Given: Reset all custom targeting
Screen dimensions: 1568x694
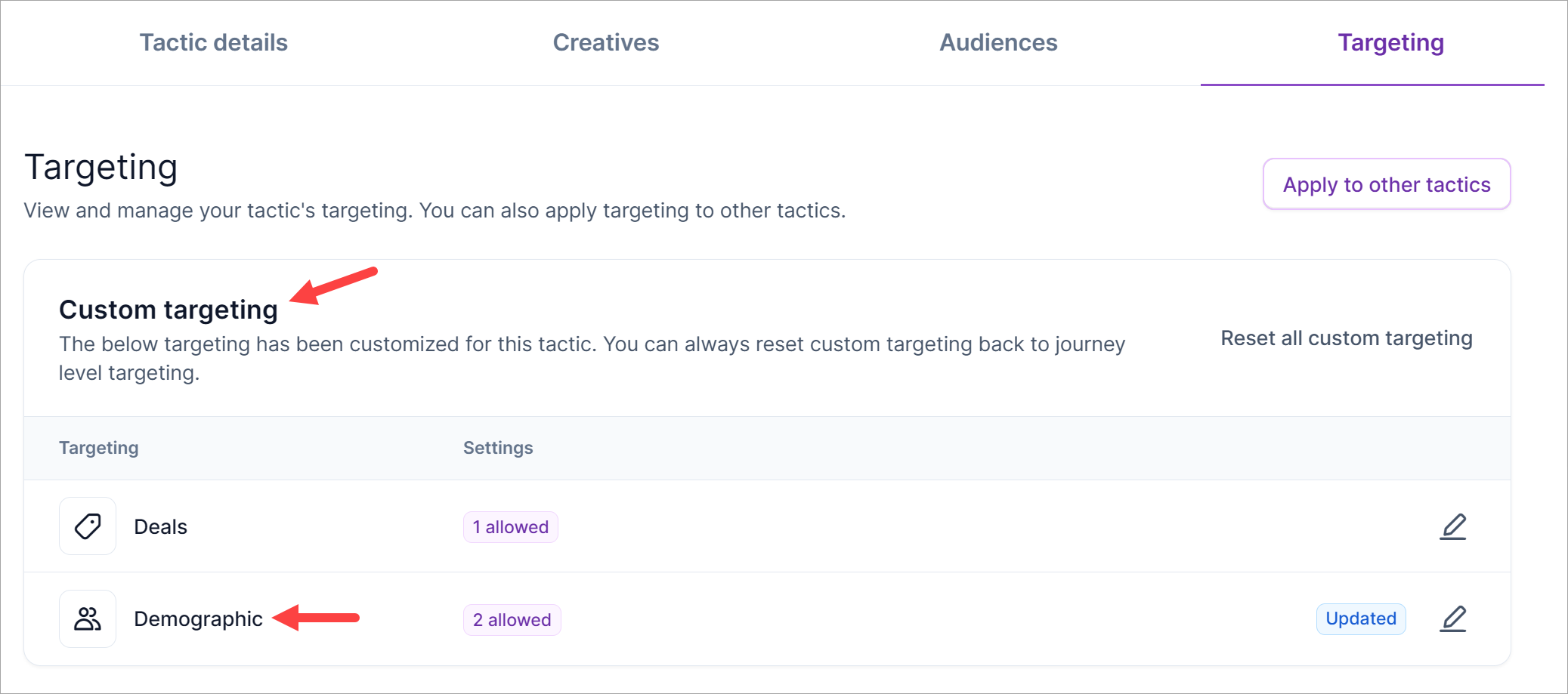Looking at the screenshot, I should point(1346,338).
